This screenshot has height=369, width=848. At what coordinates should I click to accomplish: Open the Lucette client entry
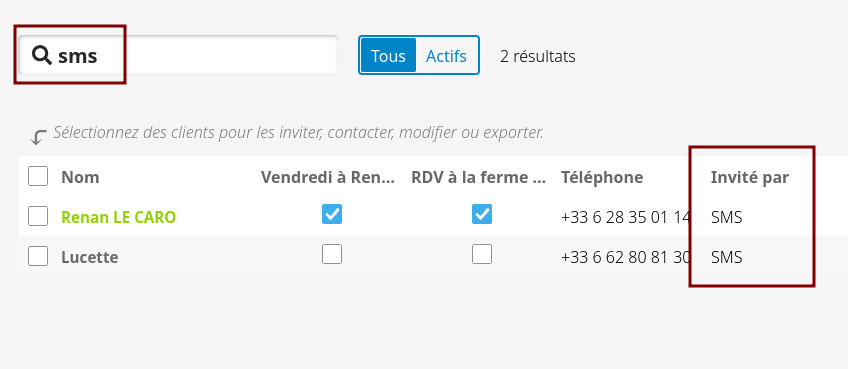coord(90,256)
